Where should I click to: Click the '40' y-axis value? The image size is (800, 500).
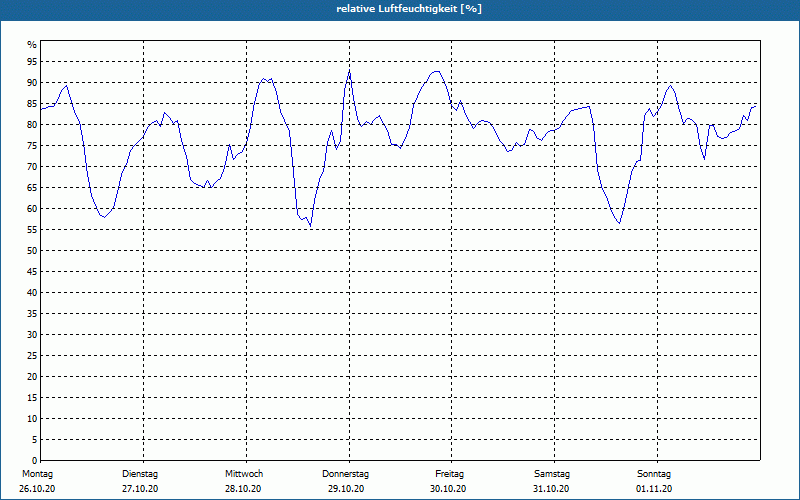[x=32, y=293]
